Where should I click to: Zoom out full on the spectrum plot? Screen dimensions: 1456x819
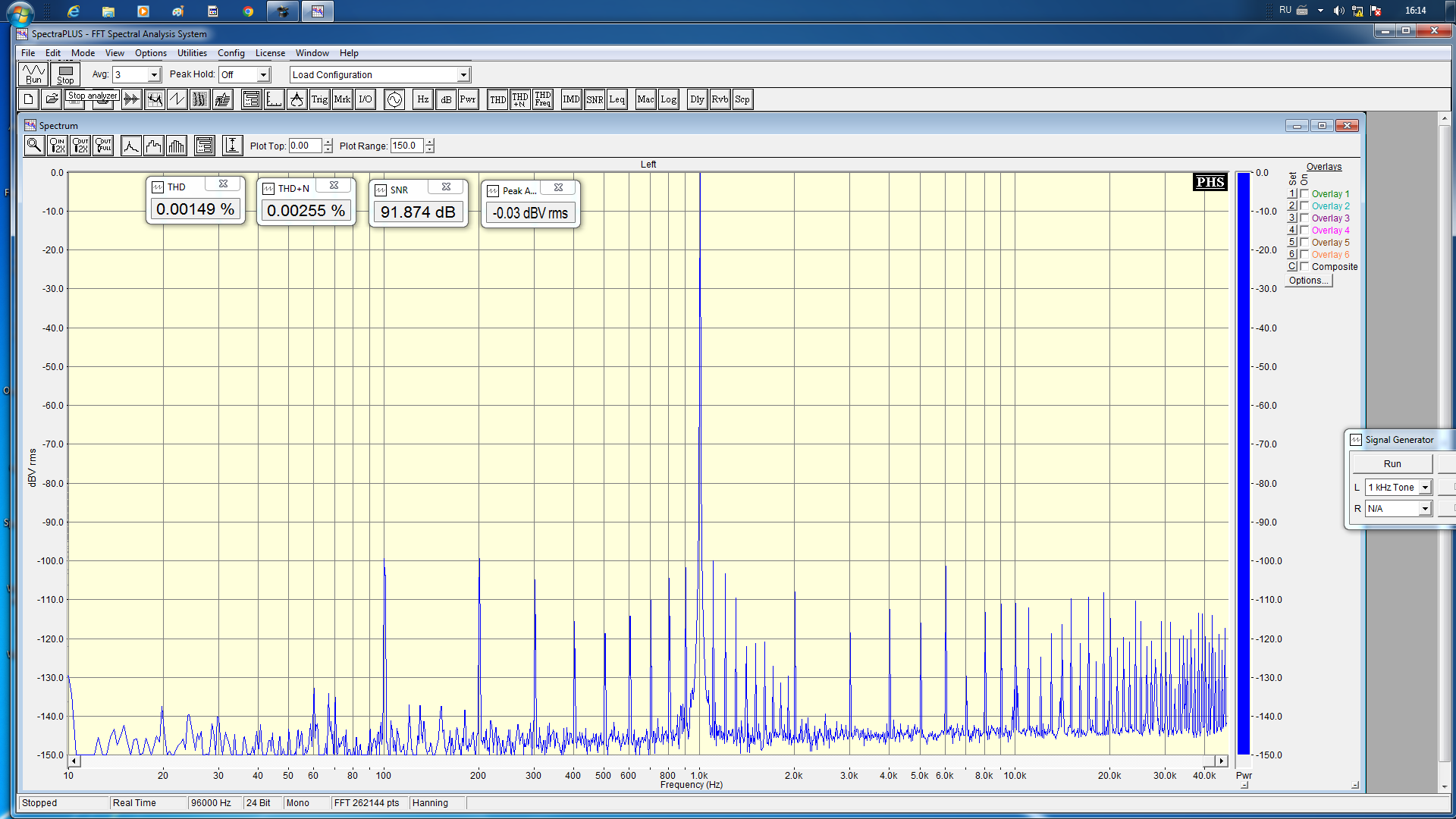click(103, 146)
